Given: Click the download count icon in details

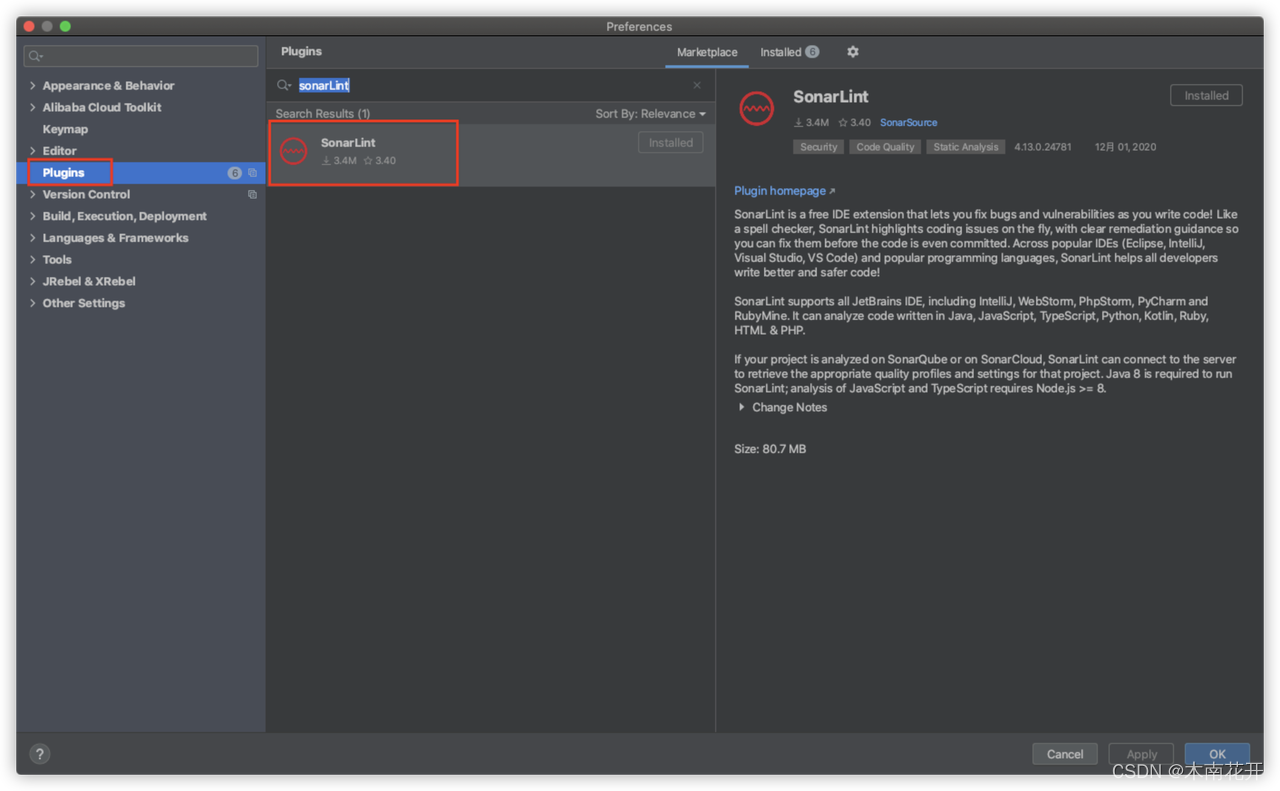Looking at the screenshot, I should coord(799,123).
